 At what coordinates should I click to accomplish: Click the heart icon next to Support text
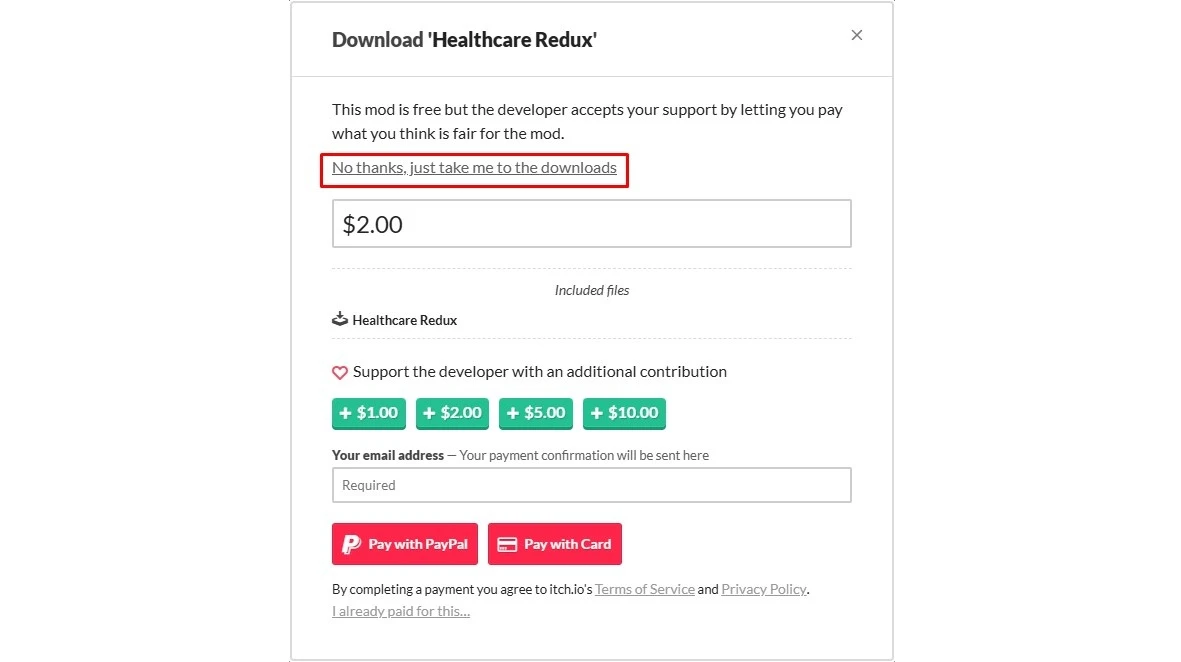(x=340, y=372)
